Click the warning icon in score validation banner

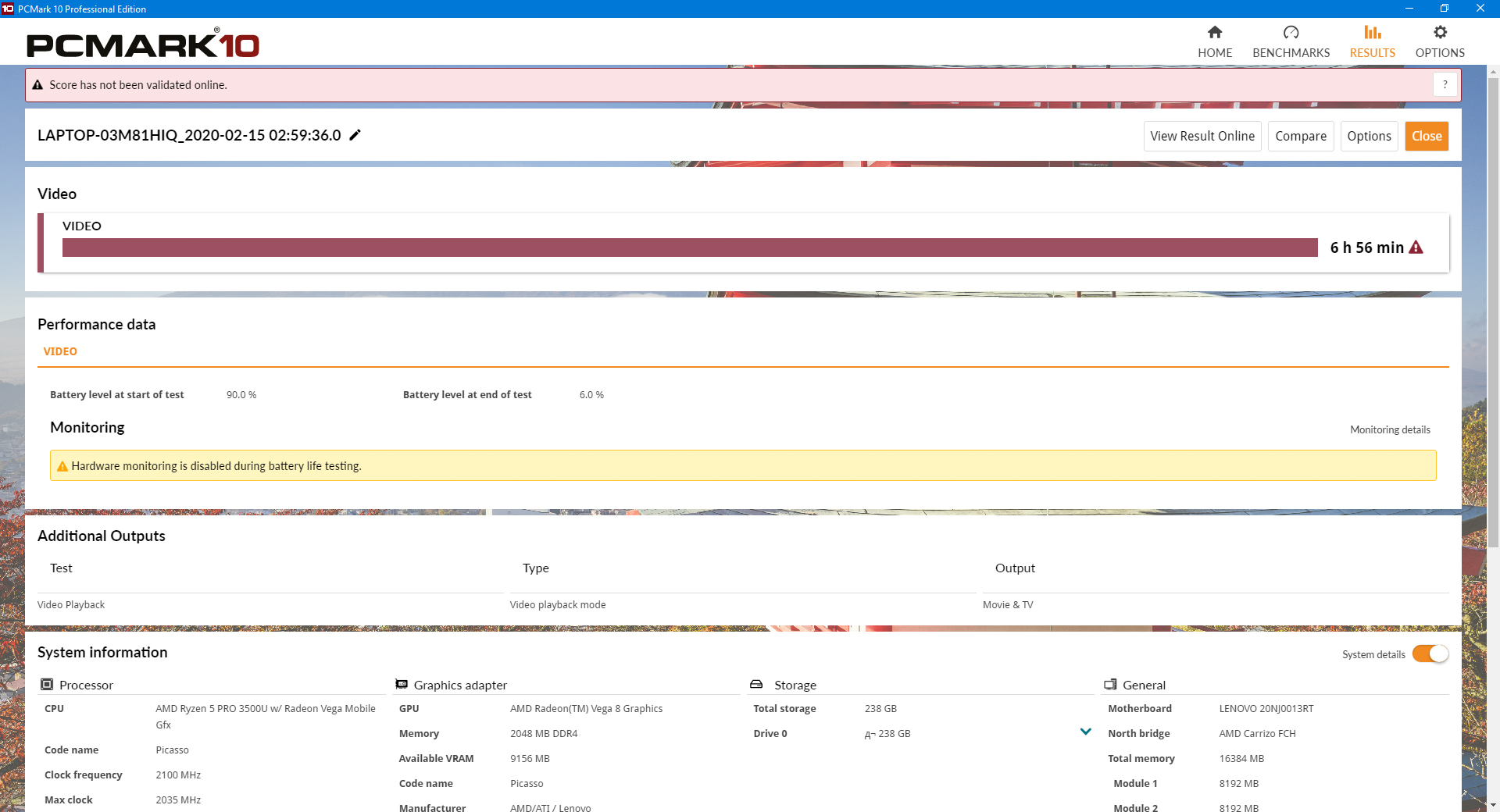point(37,85)
